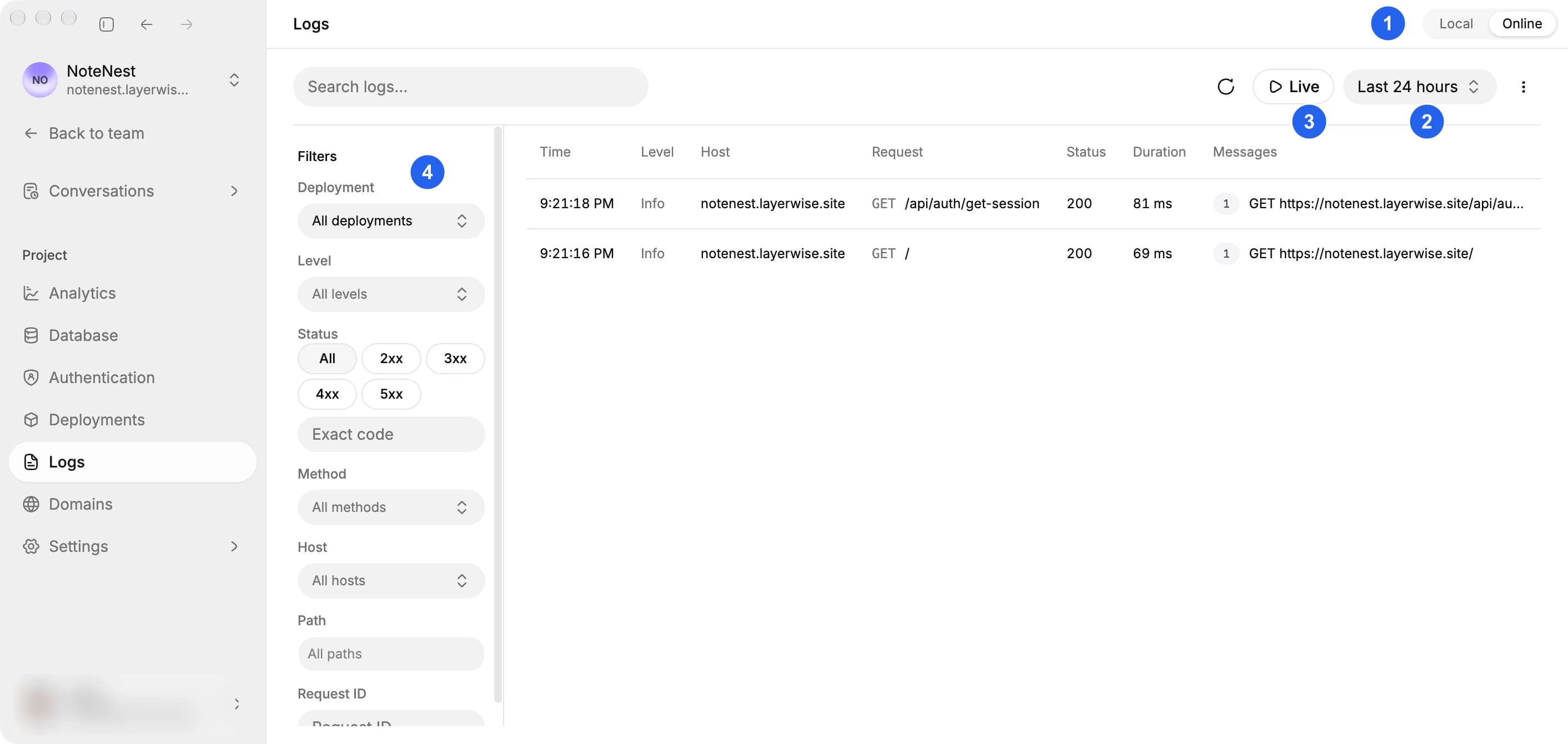Open Deployments in the sidebar
Image resolution: width=1568 pixels, height=744 pixels.
132,420
